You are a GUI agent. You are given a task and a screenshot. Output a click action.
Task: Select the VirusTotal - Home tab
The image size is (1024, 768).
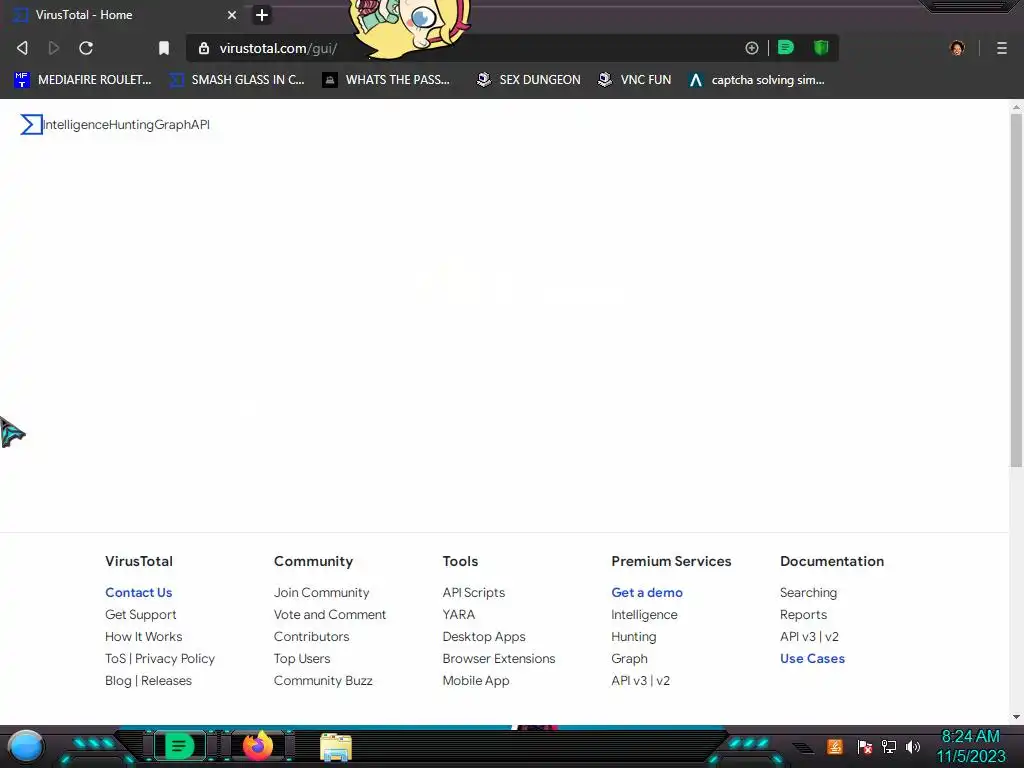[124, 14]
